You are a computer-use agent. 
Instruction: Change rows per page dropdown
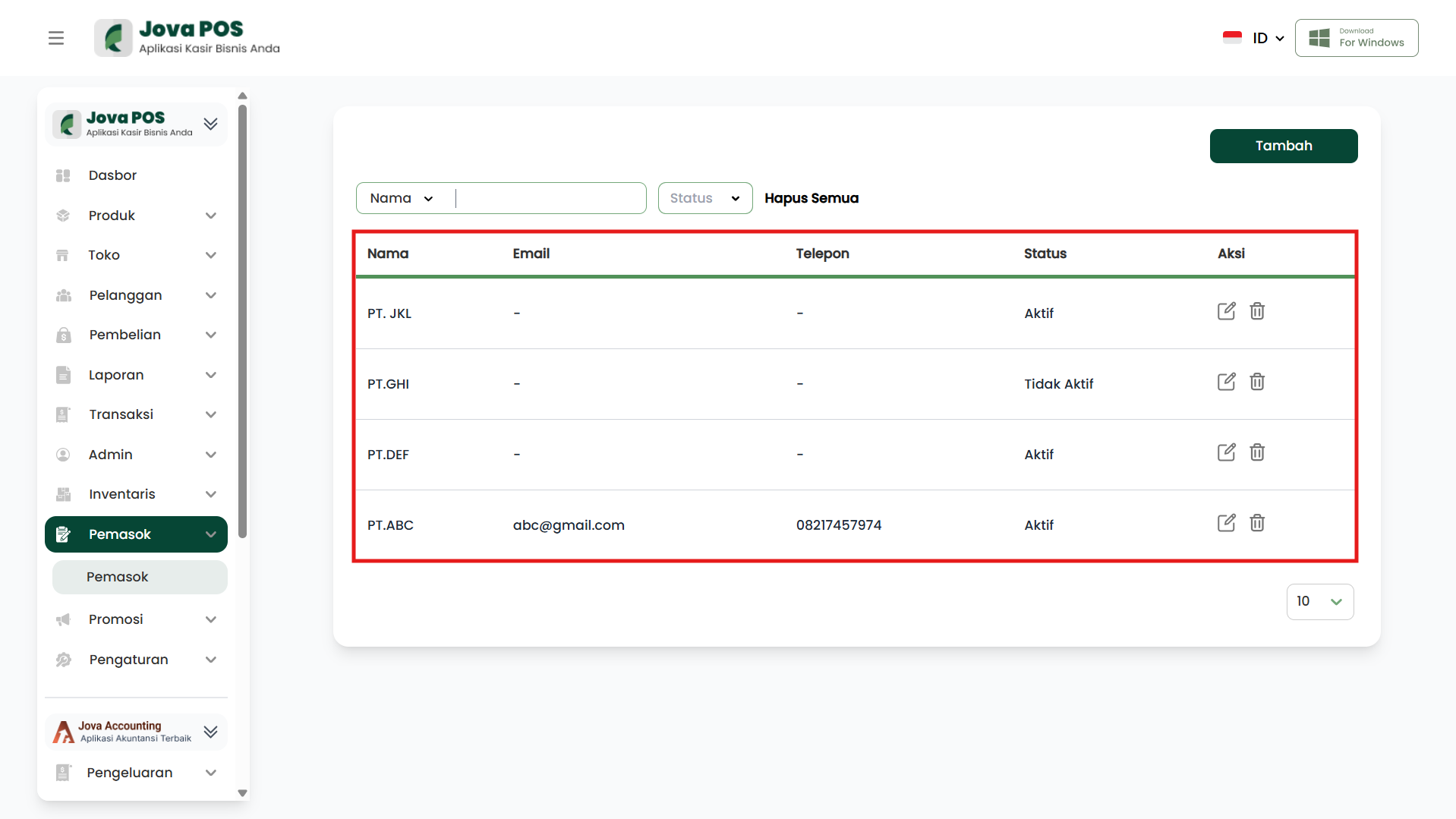click(x=1319, y=602)
